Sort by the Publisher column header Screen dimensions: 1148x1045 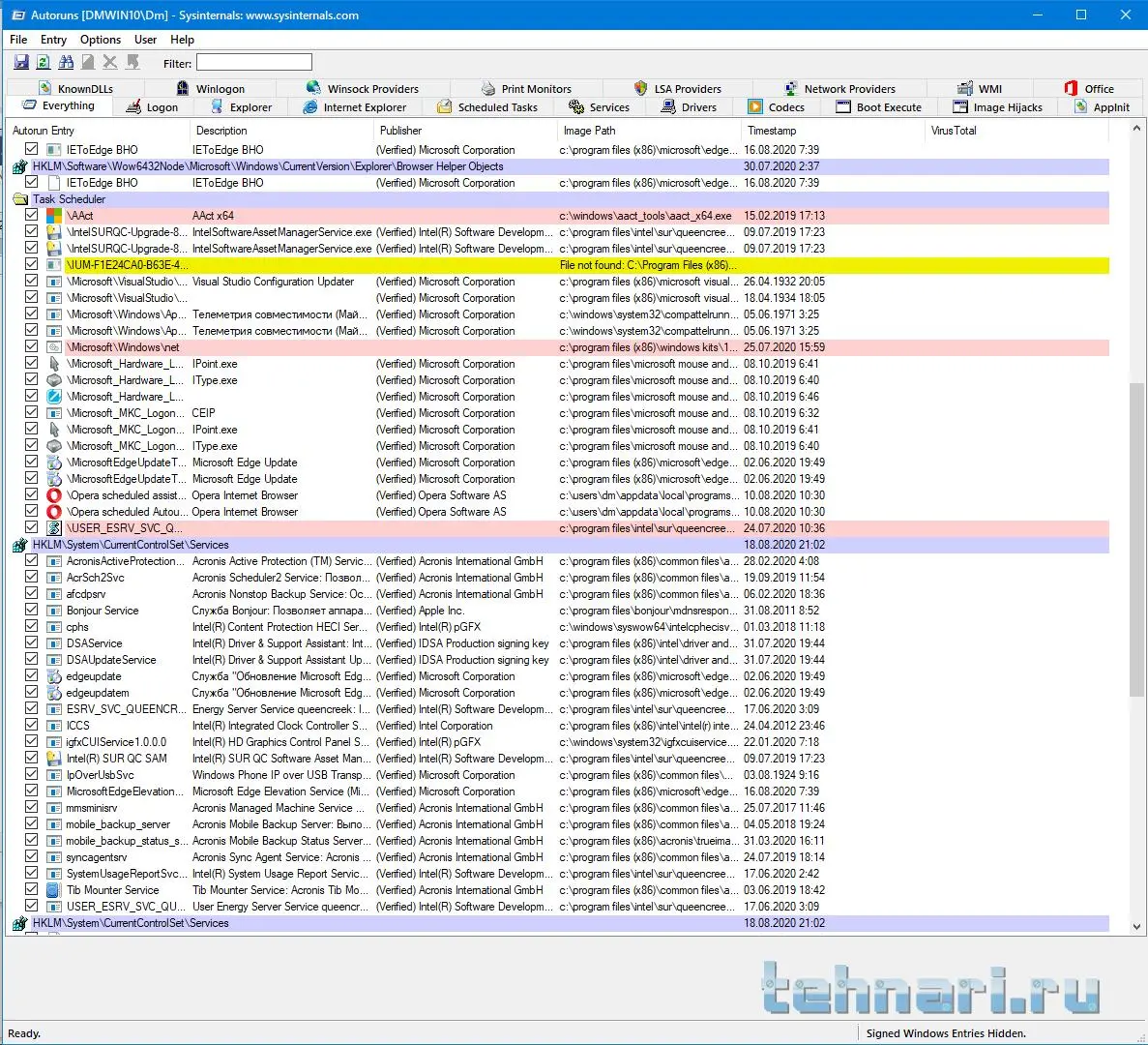pos(400,131)
